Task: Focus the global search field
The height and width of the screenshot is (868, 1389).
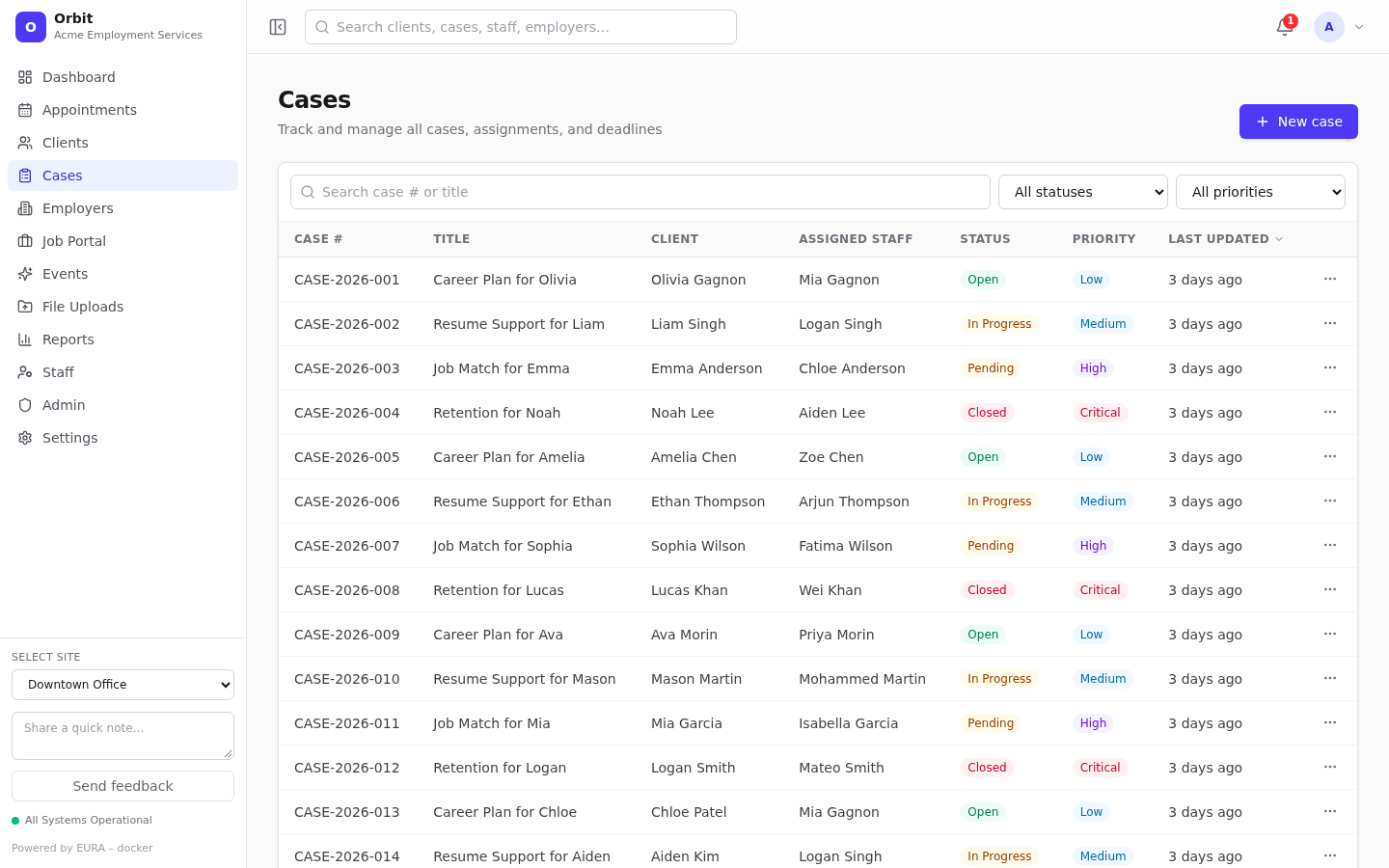Action: click(x=521, y=27)
